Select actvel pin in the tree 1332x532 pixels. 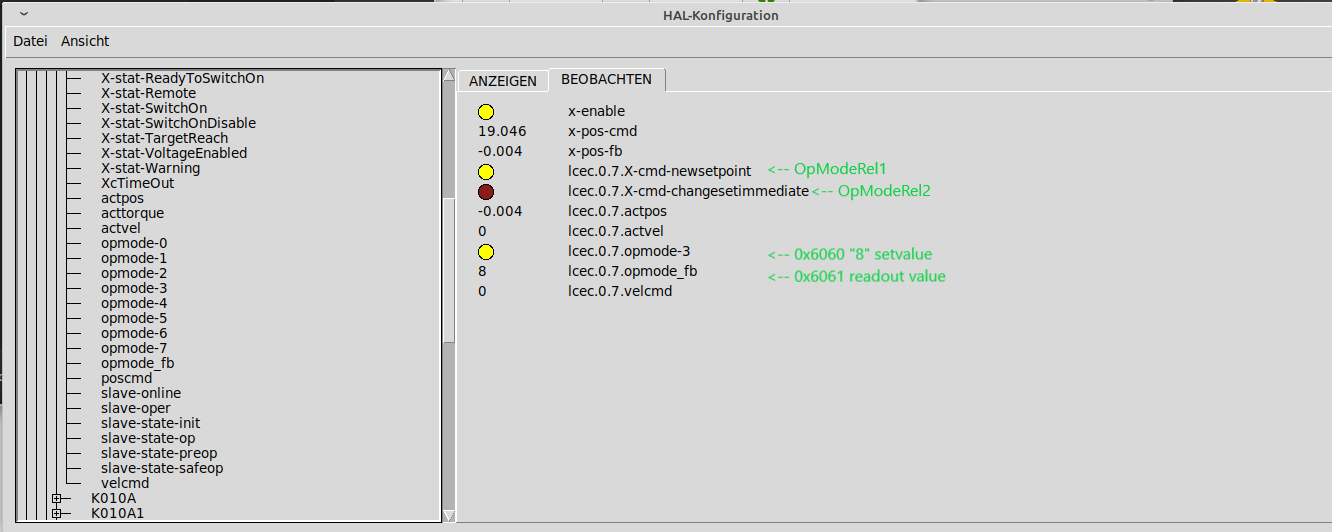121,228
